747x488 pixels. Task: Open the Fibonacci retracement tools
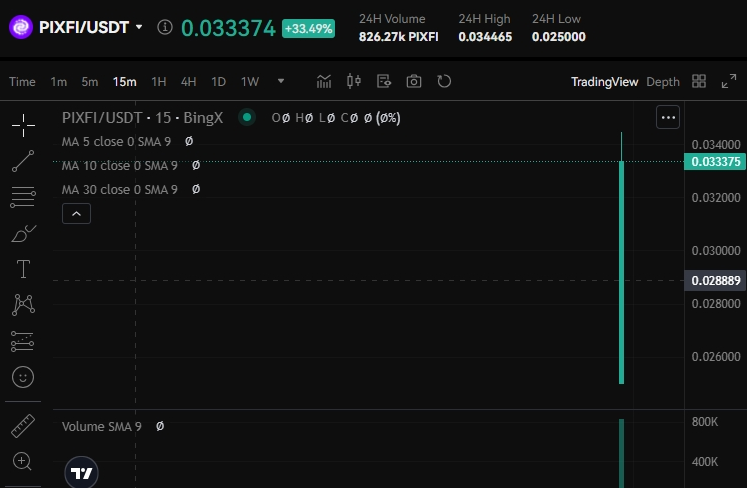pos(23,197)
